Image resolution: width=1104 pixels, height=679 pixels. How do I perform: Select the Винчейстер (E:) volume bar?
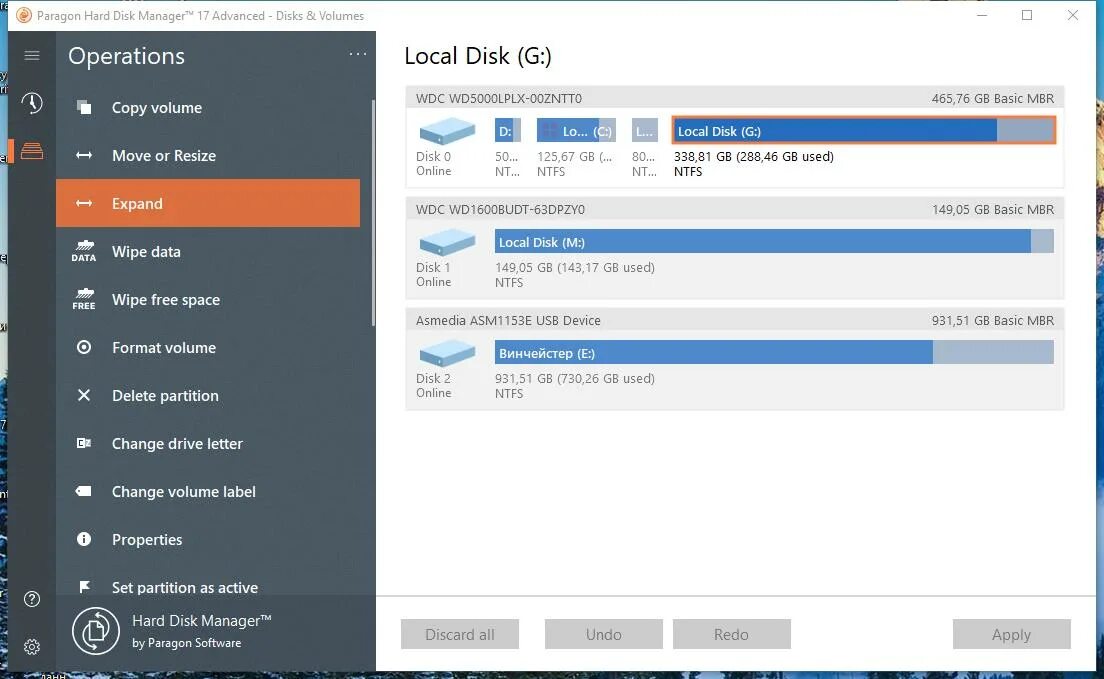point(774,352)
